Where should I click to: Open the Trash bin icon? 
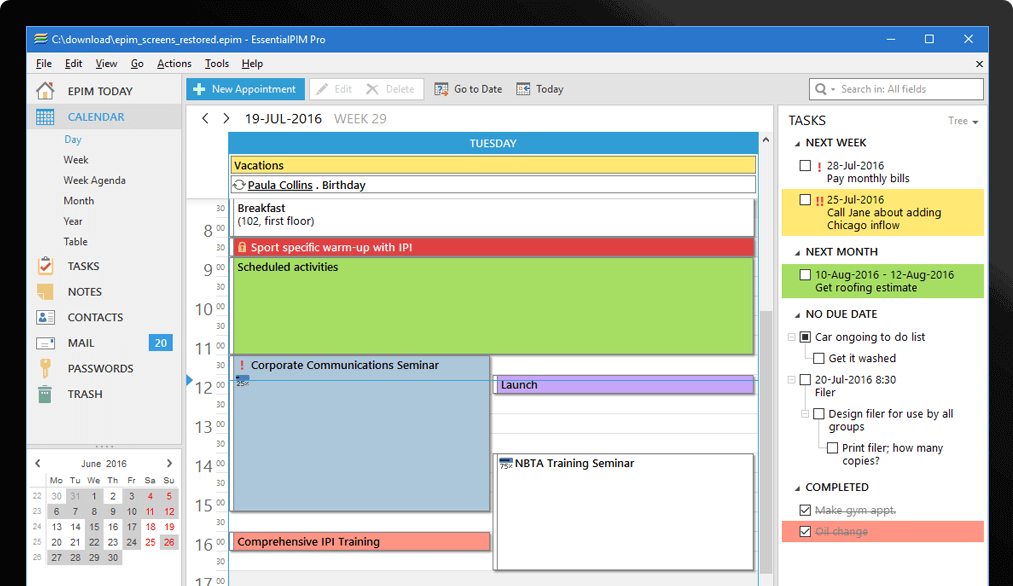coord(45,394)
